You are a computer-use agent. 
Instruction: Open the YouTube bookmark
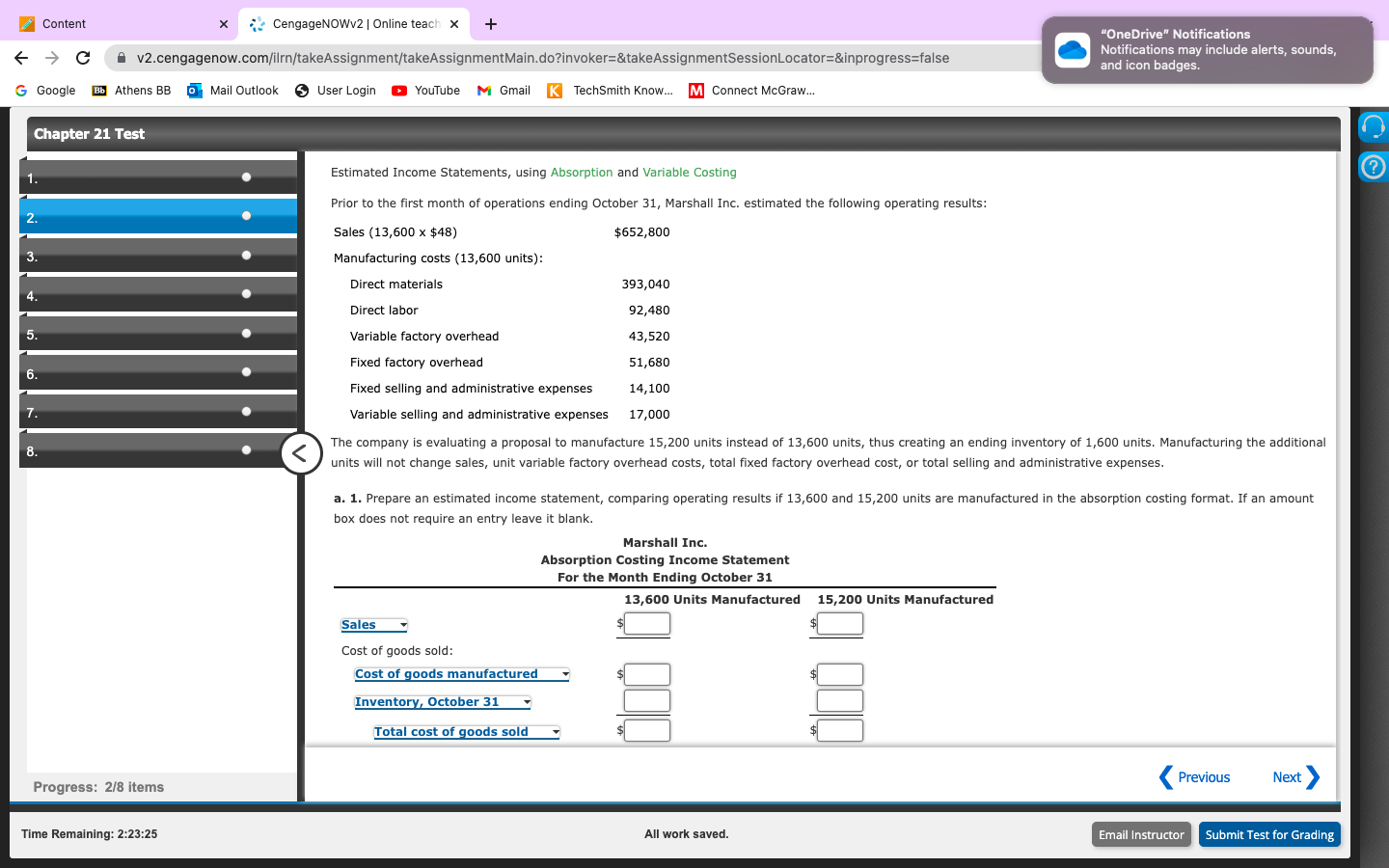coord(425,91)
